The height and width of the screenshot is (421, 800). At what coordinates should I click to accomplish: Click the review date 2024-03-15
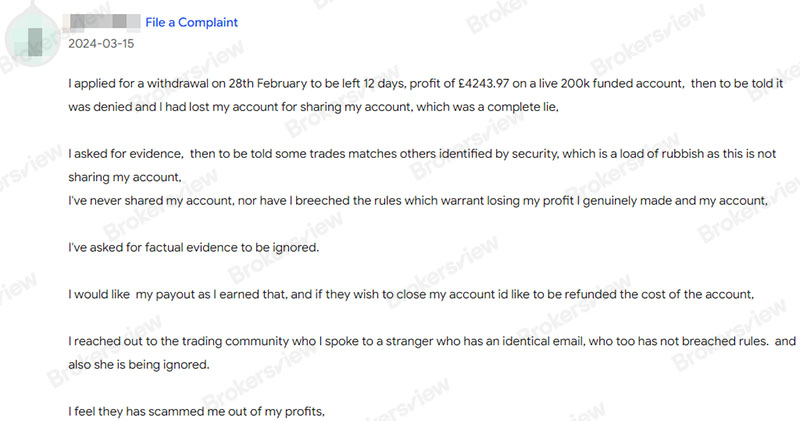click(x=99, y=43)
